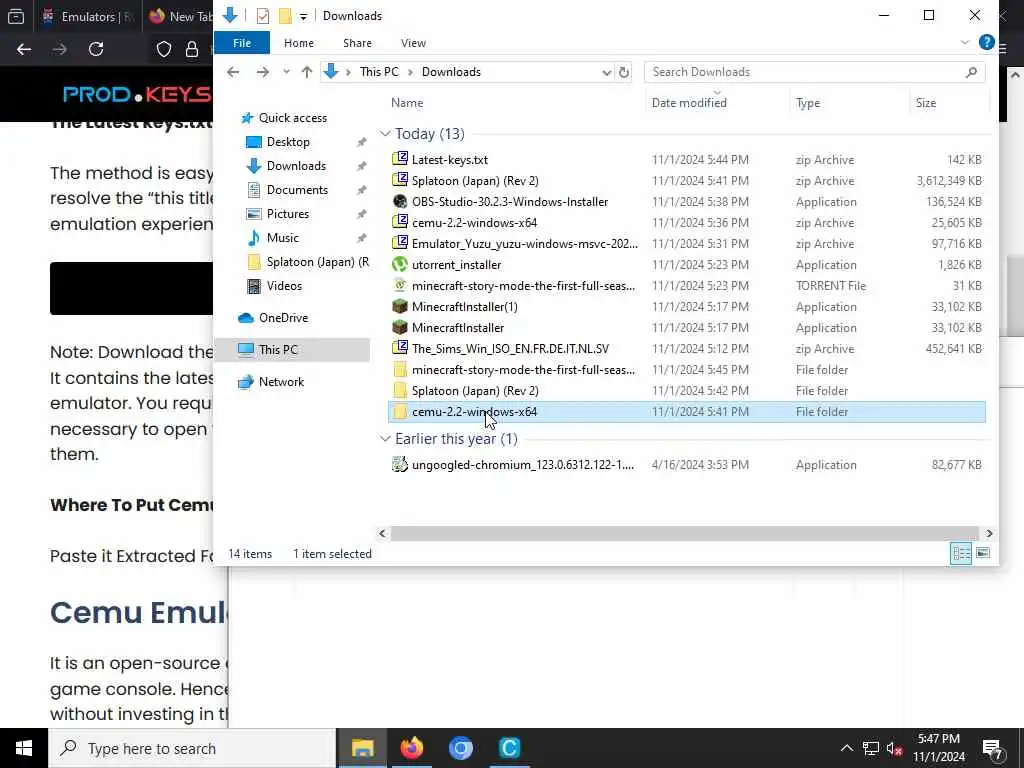Open the Quick Access Toolbar customize dropdown
Viewport: 1024px width, 768px height.
click(x=303, y=16)
